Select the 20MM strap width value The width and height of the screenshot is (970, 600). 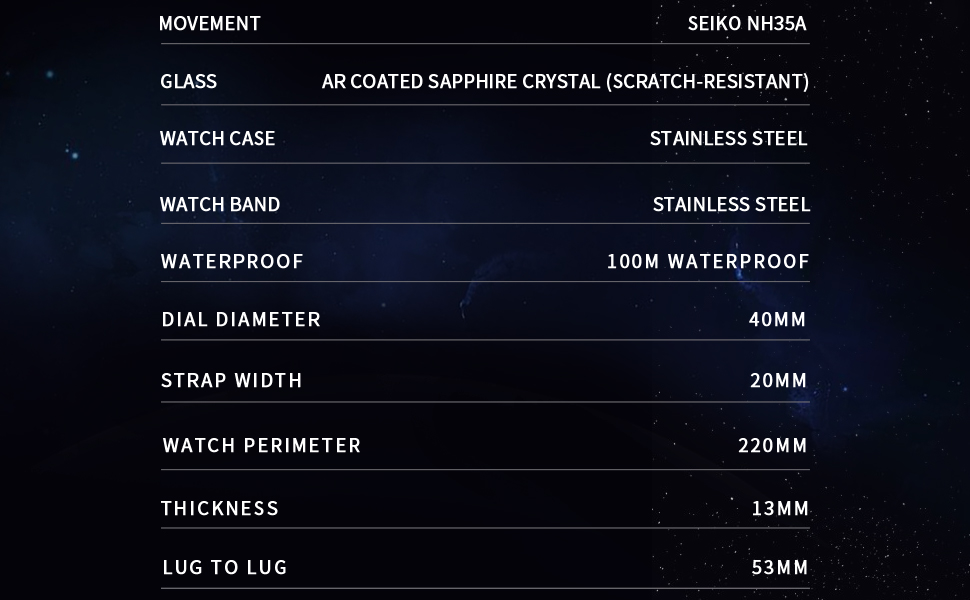[778, 380]
